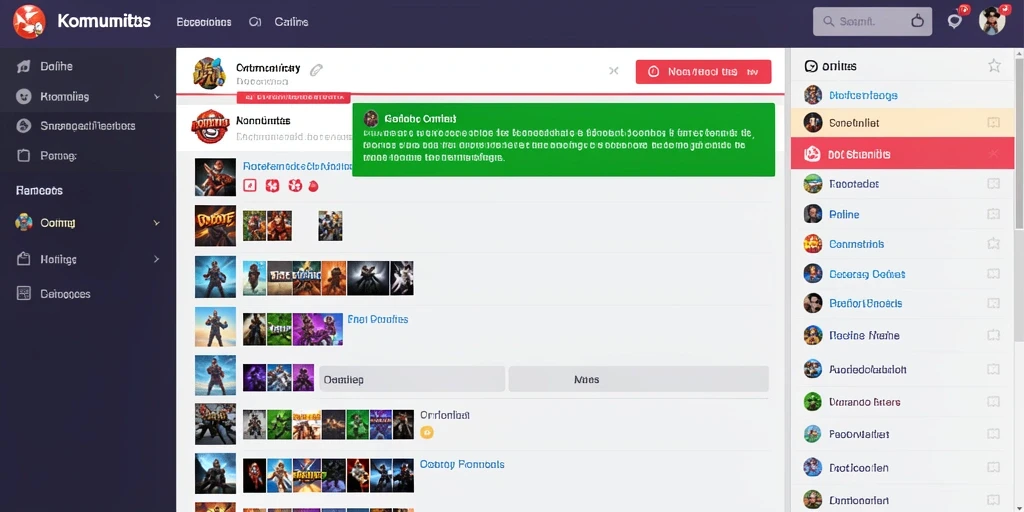Click the gray X beside the red button
1024x512 pixels.
click(x=614, y=71)
